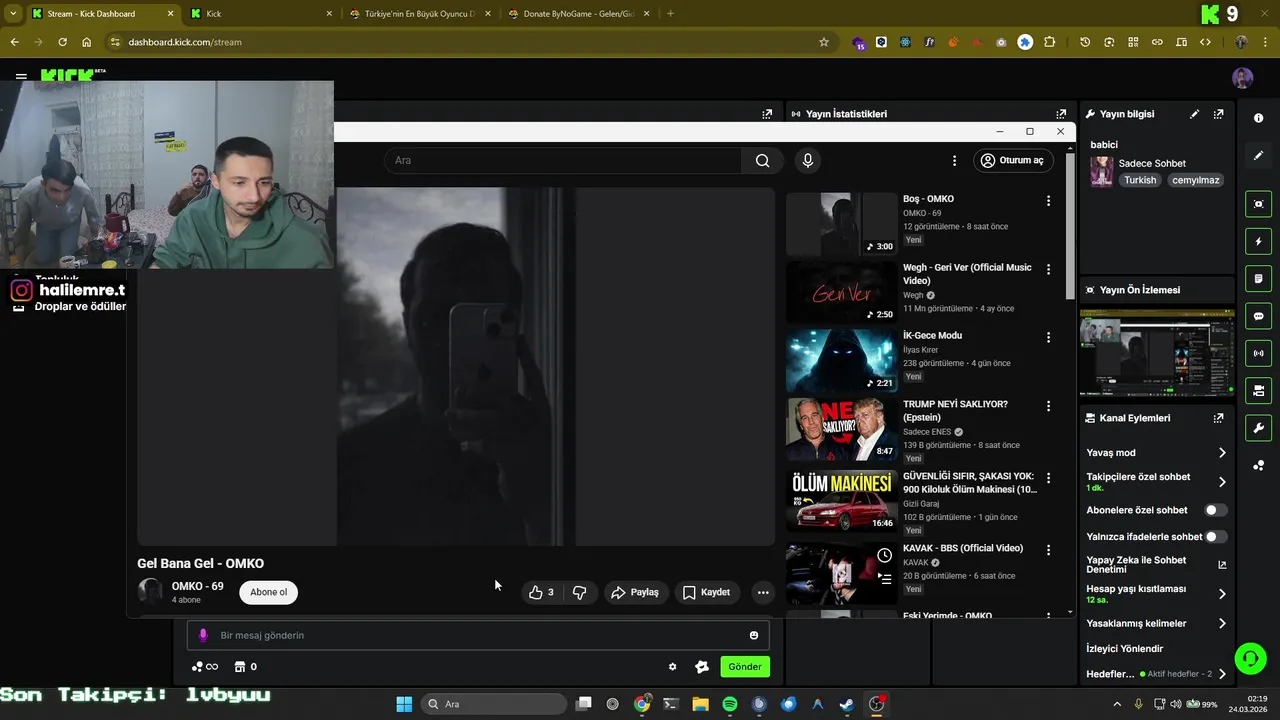Toggle Abonelere özel sohbet switch

coord(1215,510)
